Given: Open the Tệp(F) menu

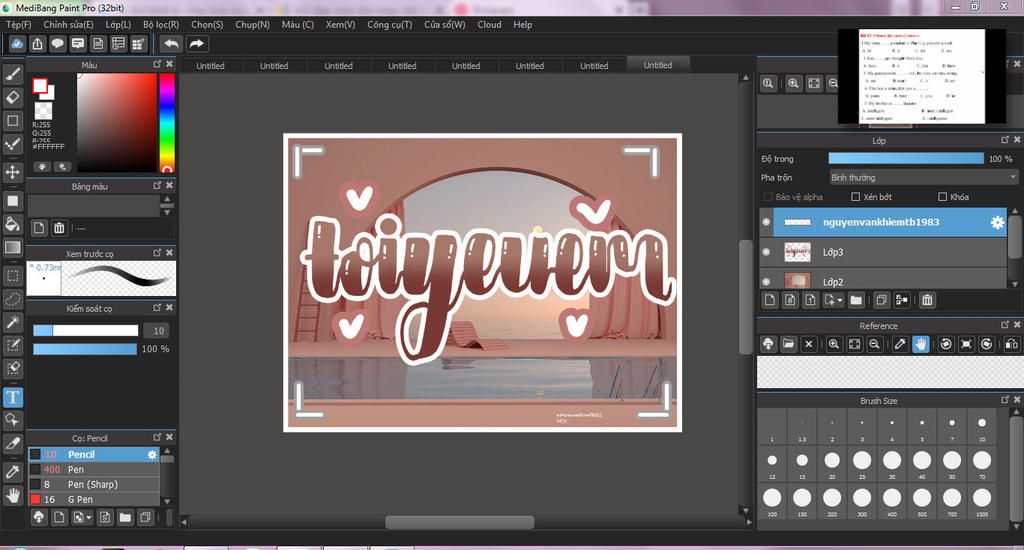Looking at the screenshot, I should pos(18,24).
